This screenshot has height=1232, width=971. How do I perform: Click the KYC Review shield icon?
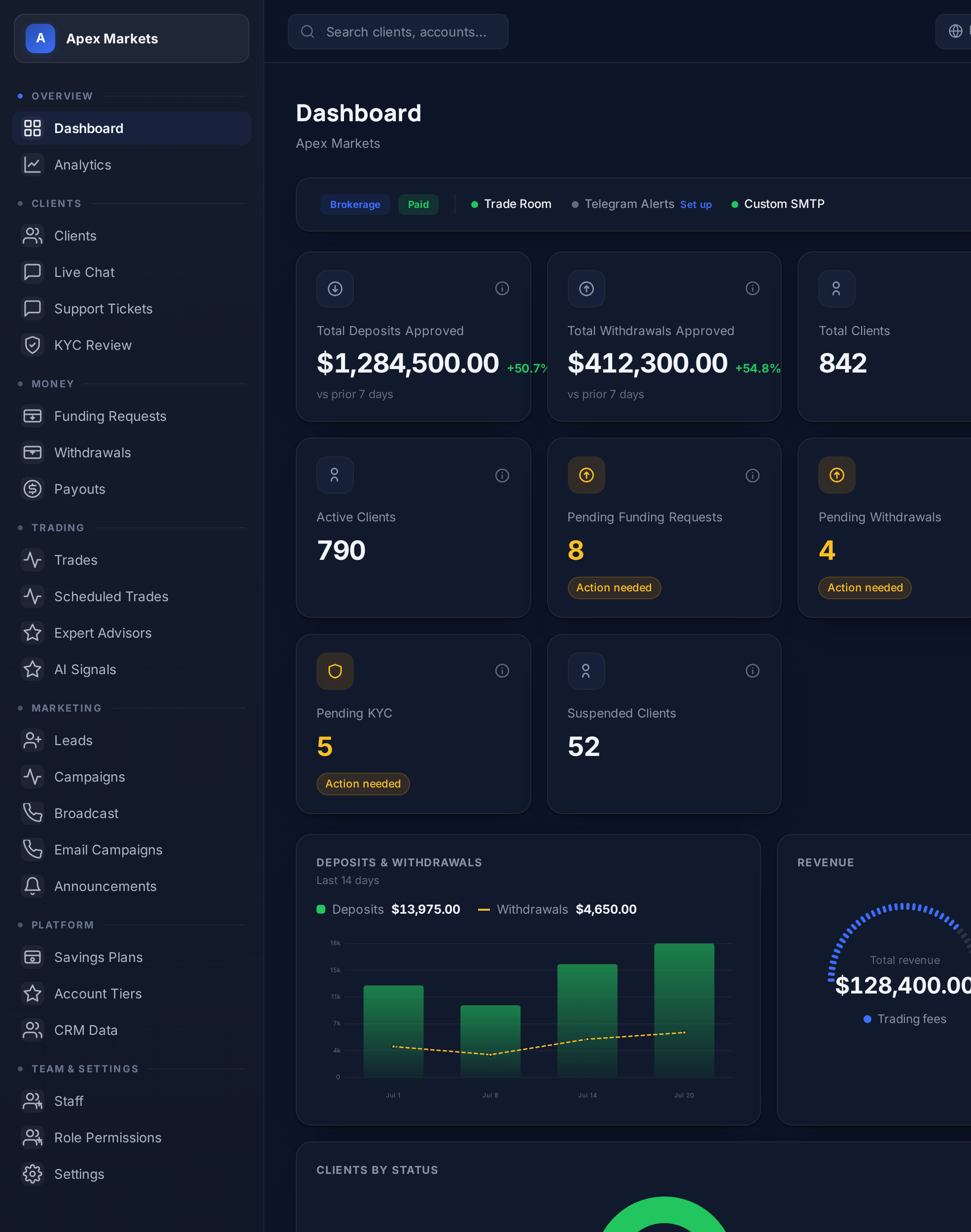coord(33,345)
